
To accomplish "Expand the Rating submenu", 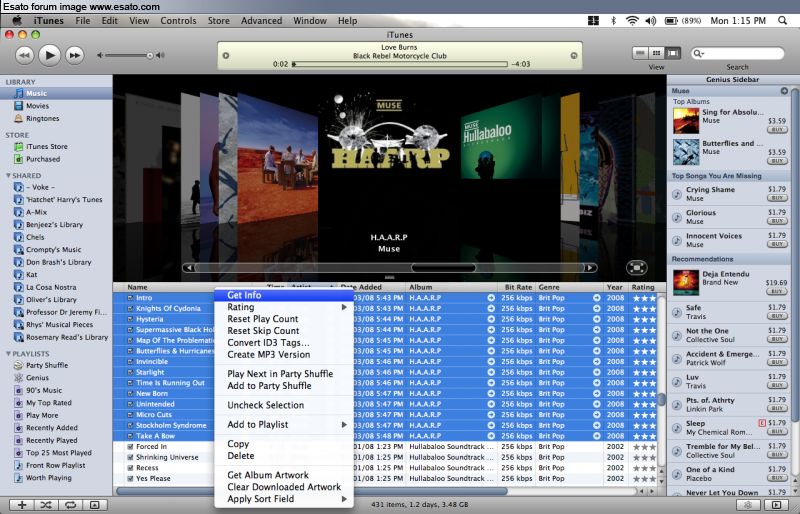I will coord(284,307).
